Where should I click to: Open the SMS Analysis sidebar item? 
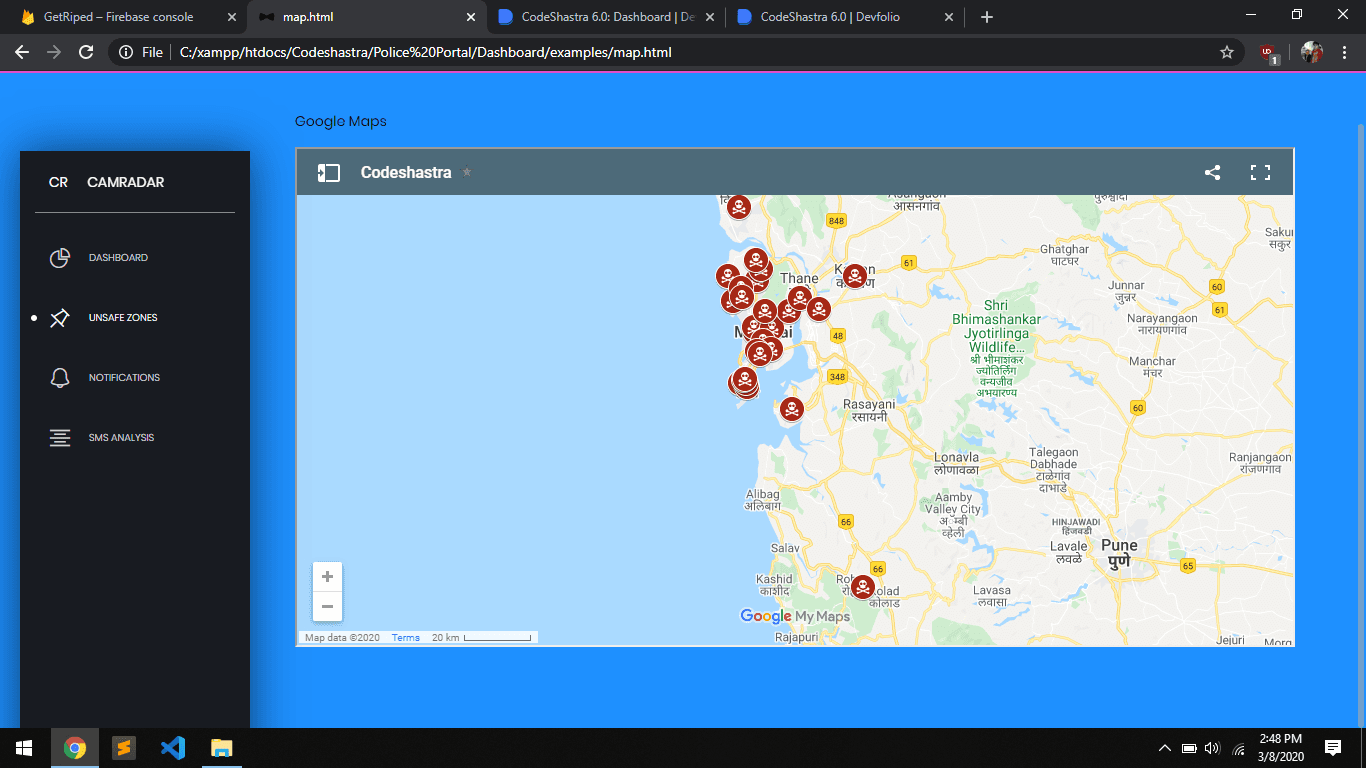135,438
